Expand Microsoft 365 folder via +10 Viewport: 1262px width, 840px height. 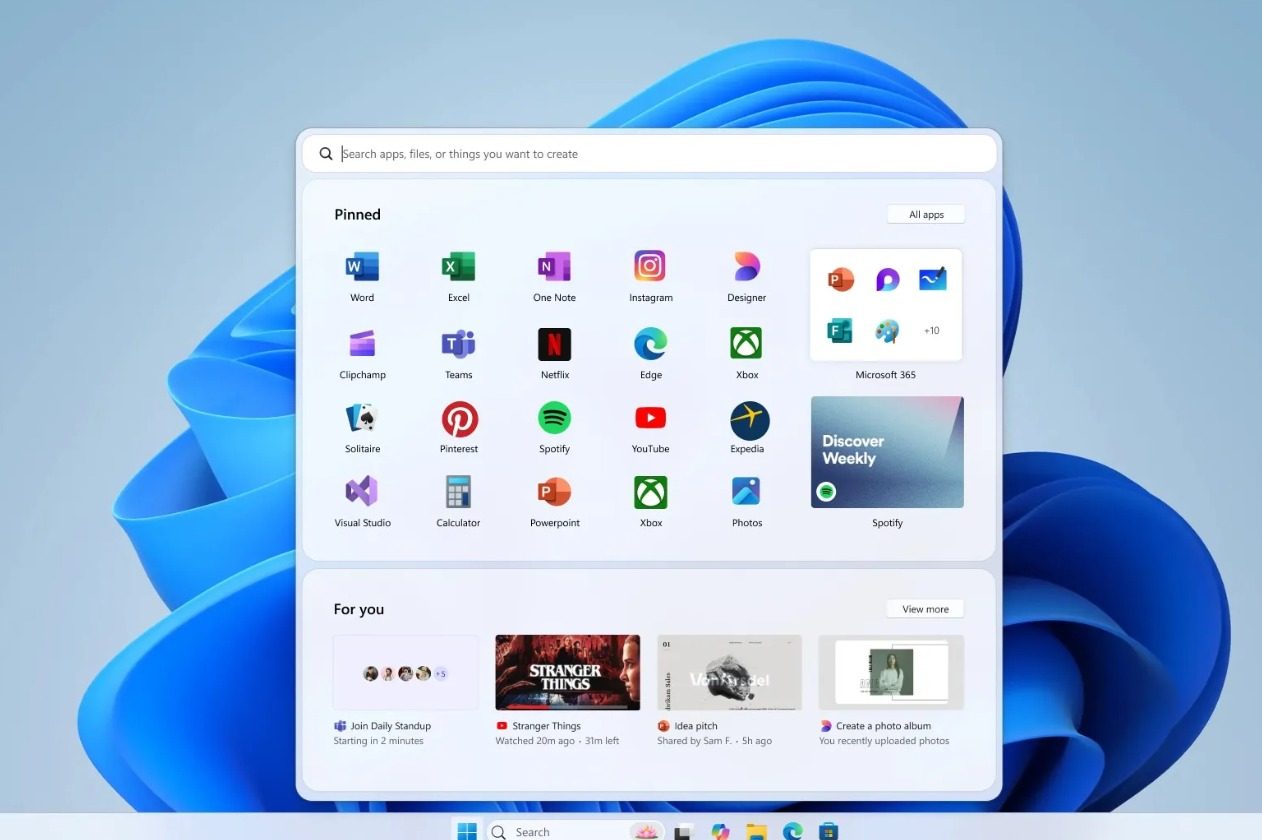pos(931,331)
